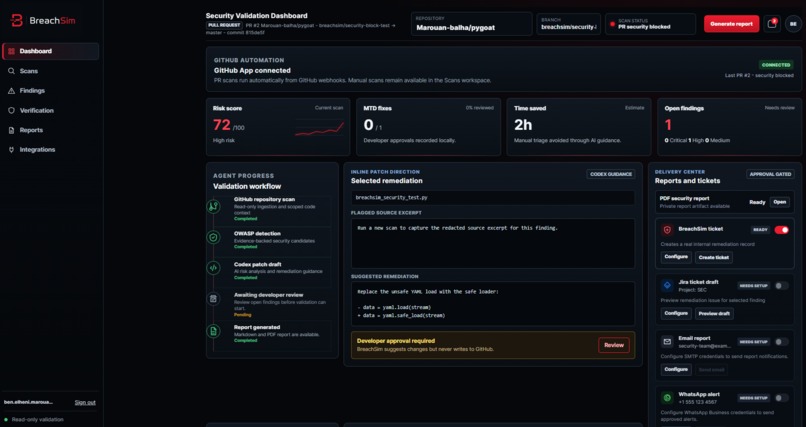Screen dimensions: 806x427
Task: Click the PULL REQUEST badge
Action: 224,25
